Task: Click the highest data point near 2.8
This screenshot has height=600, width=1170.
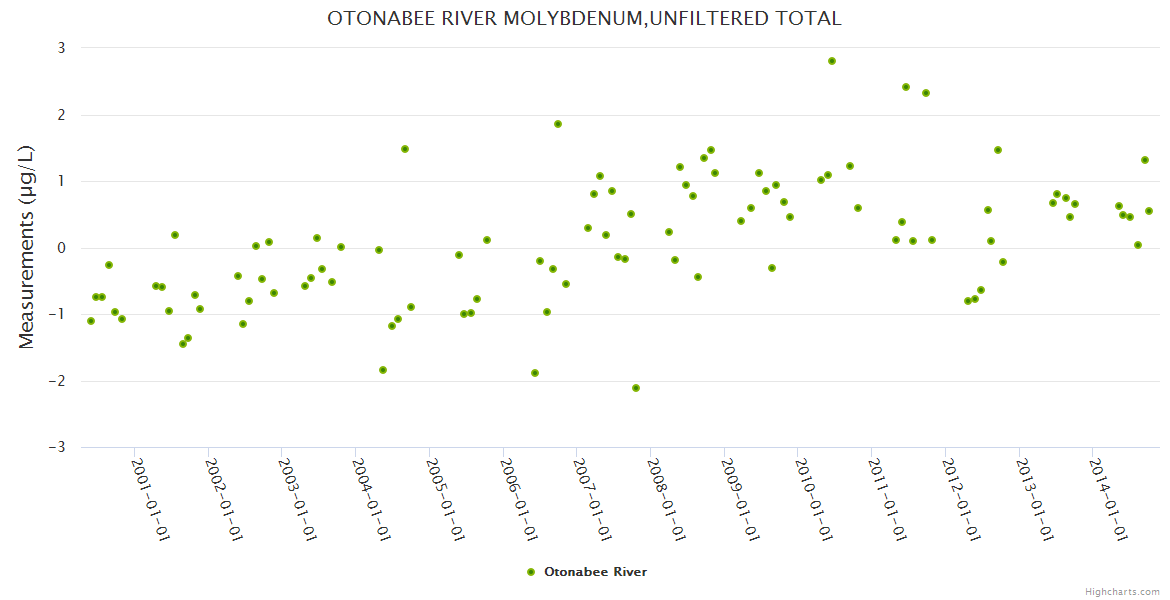Action: point(832,61)
